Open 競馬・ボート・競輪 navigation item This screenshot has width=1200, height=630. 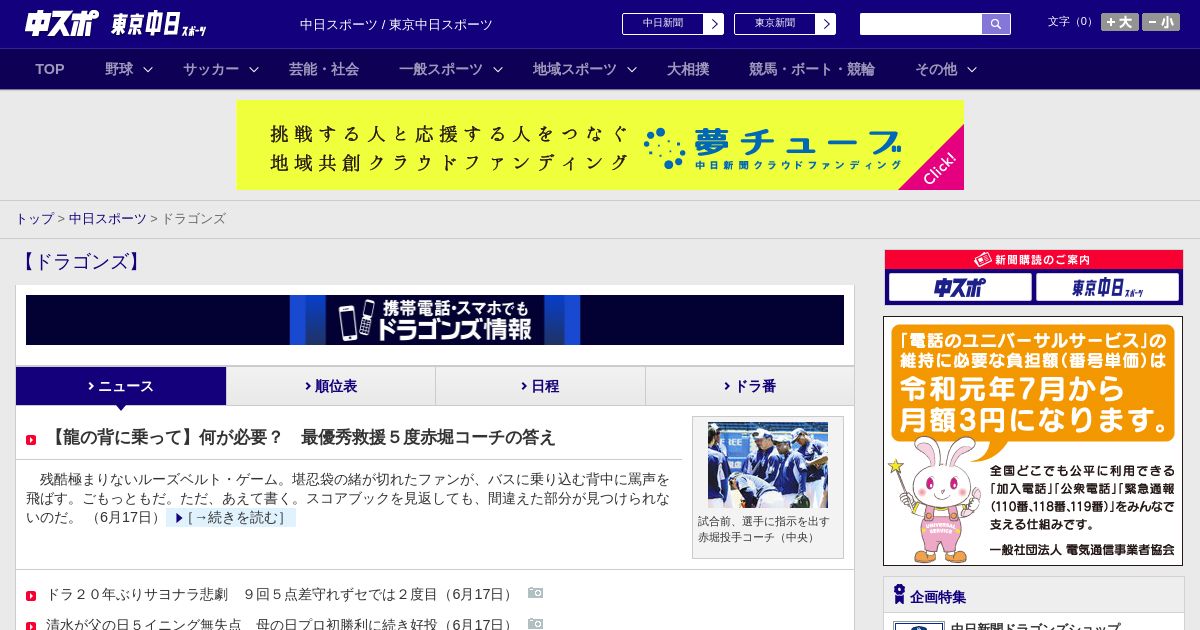pyautogui.click(x=812, y=69)
